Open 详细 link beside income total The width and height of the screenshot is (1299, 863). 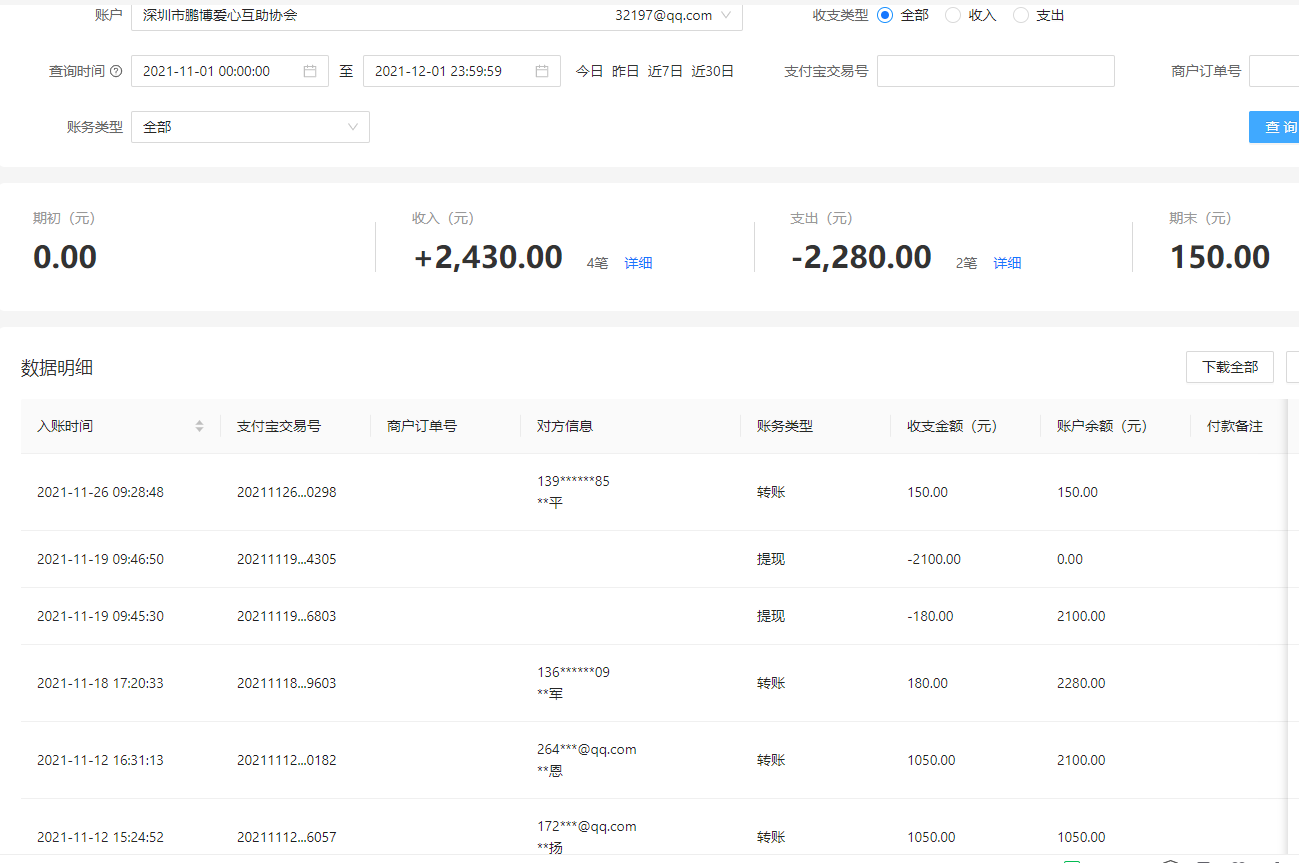coord(638,263)
